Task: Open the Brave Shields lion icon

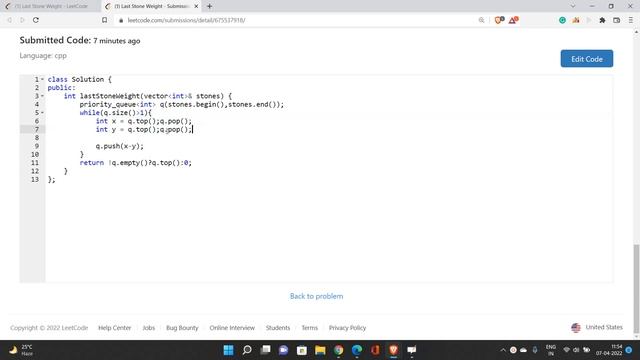Action: 499,20
